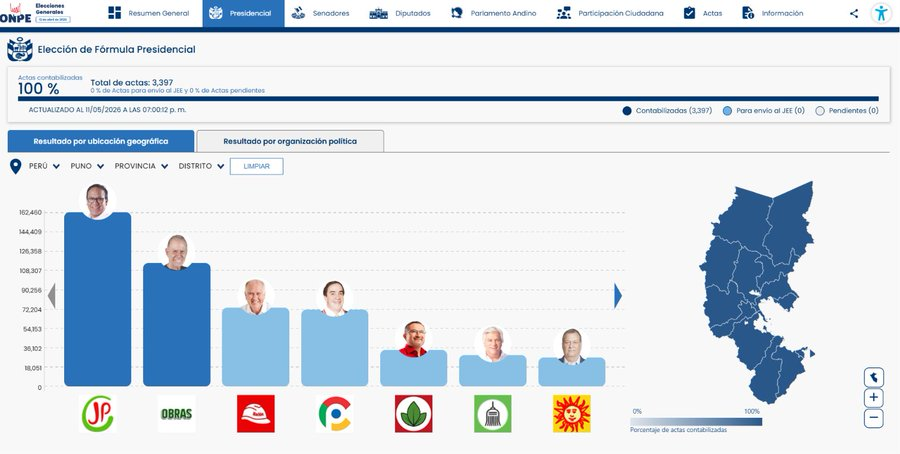Open the Participación Ciudadana tab
900x454 pixels.
tap(610, 13)
